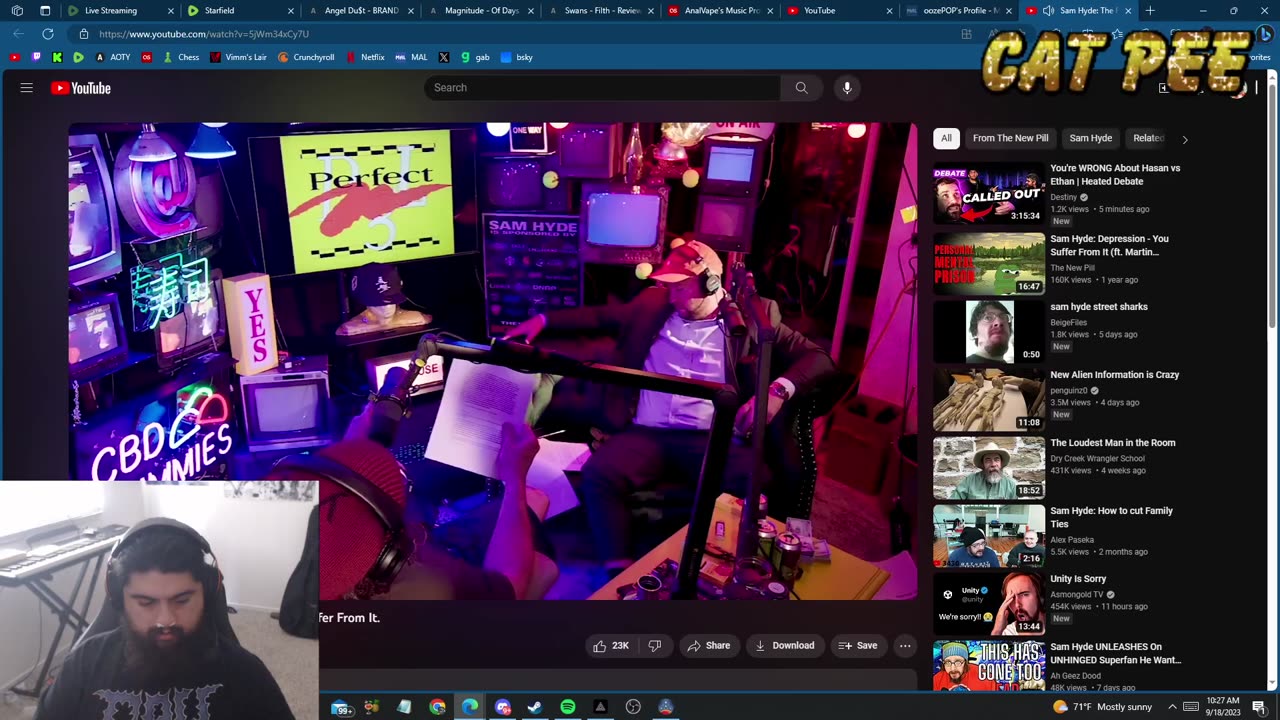
Task: Open the Twitch bookmark icon
Action: (37, 57)
